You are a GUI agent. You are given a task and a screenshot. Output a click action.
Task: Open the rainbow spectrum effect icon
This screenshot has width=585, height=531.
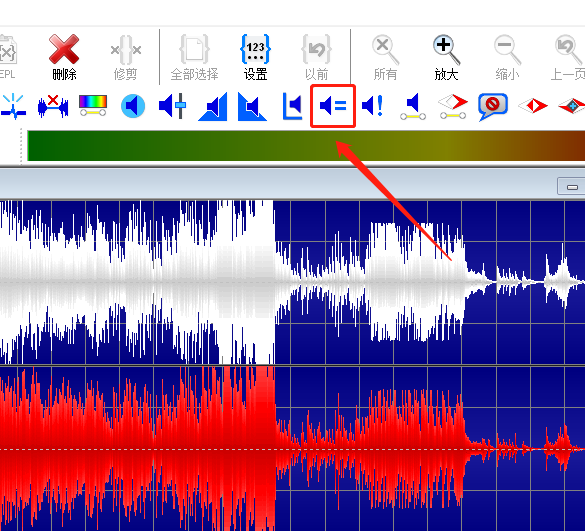coord(93,106)
